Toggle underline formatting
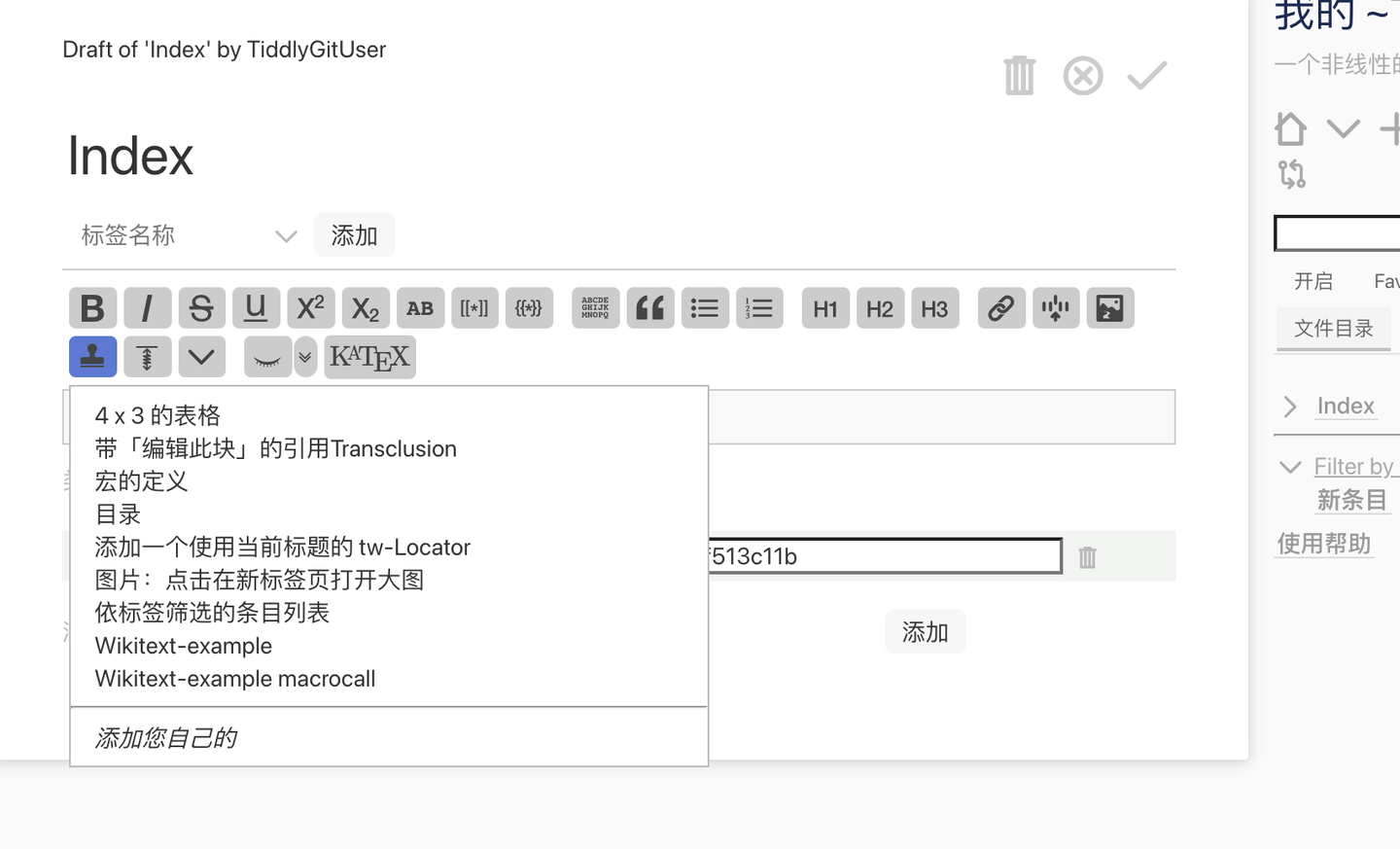Viewport: 1400px width, 849px height. click(x=256, y=307)
